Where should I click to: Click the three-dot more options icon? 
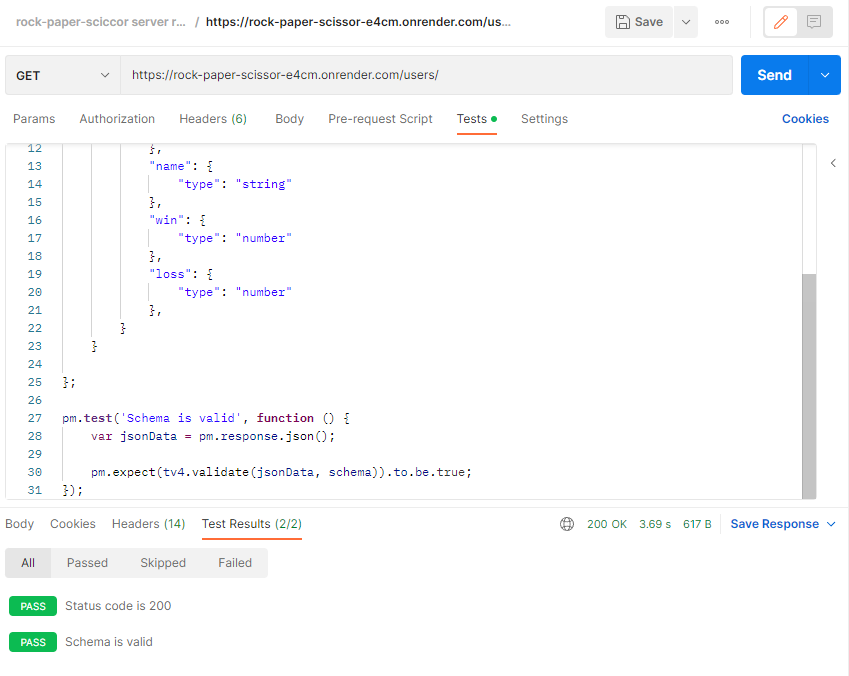click(x=721, y=21)
